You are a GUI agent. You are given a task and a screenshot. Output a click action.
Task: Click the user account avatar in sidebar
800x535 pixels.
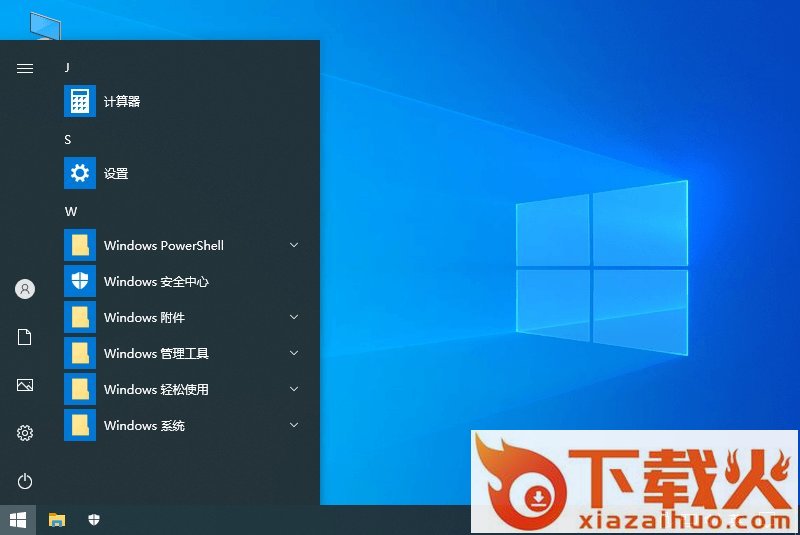[25, 289]
